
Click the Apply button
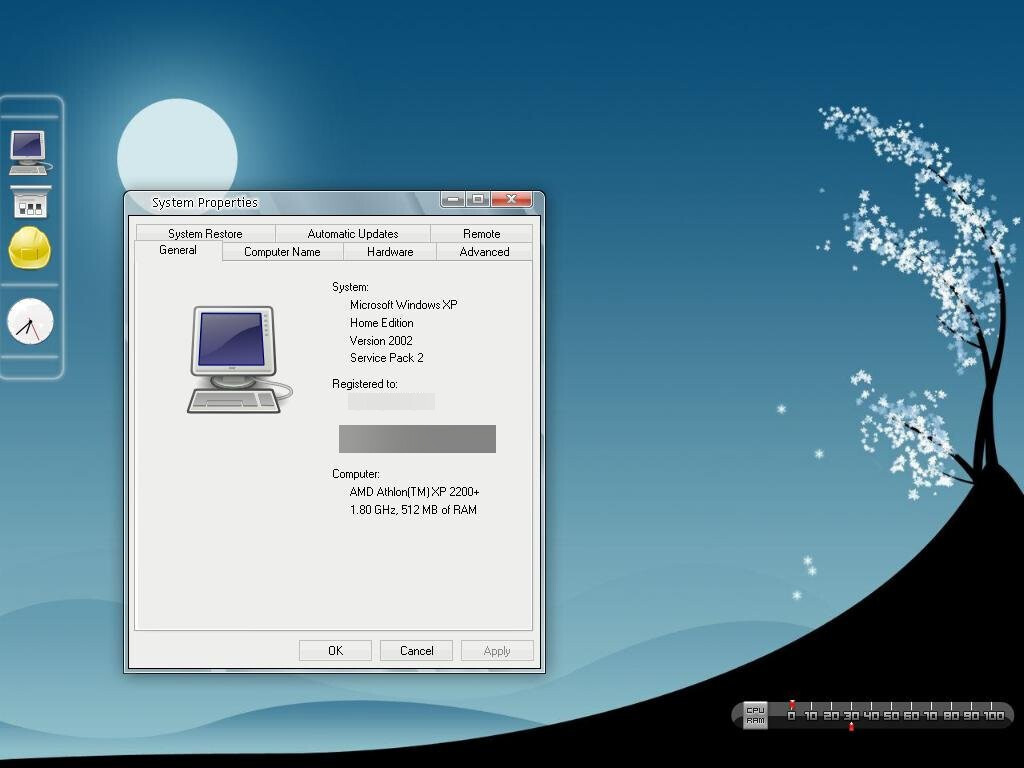tap(497, 650)
